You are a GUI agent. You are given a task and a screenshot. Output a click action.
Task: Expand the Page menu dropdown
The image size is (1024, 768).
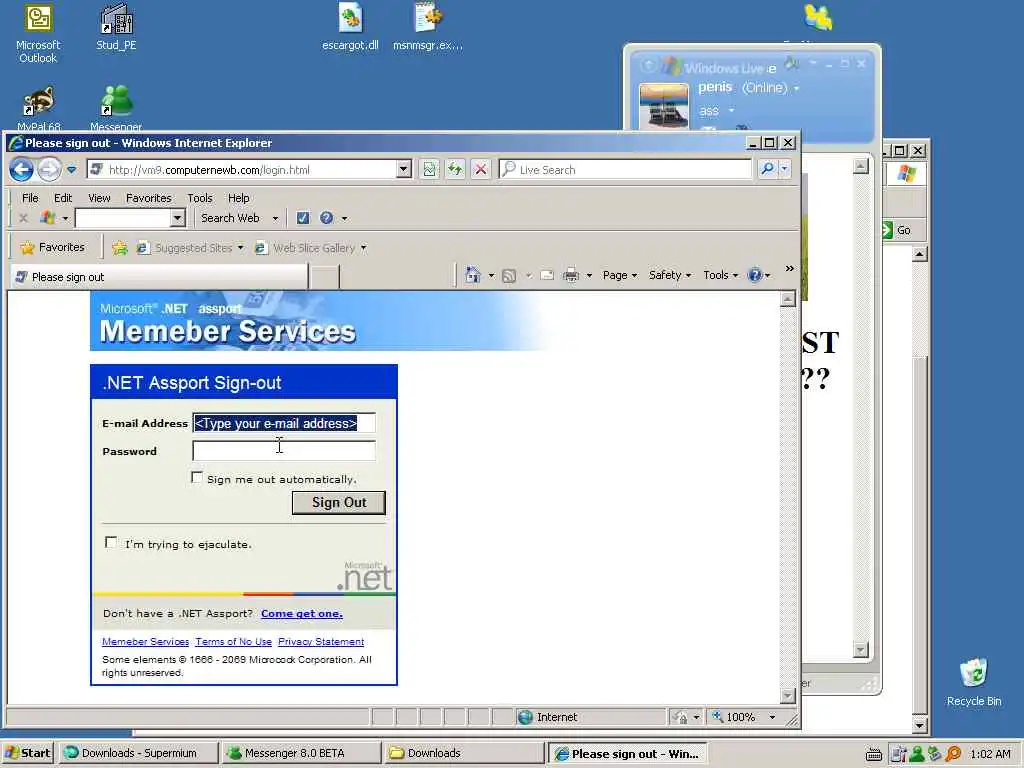click(x=620, y=275)
